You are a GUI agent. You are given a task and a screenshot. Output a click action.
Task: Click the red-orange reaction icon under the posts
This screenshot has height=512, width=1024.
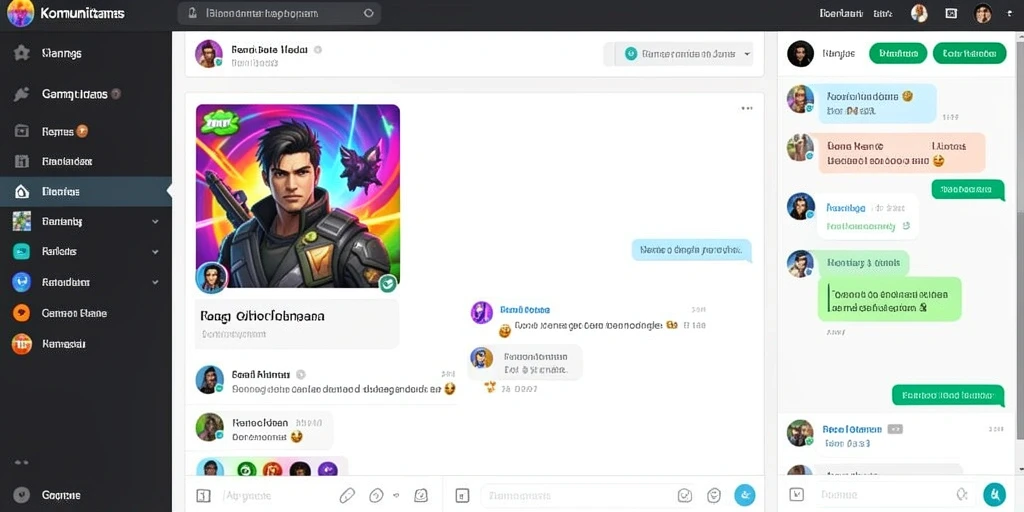272,469
